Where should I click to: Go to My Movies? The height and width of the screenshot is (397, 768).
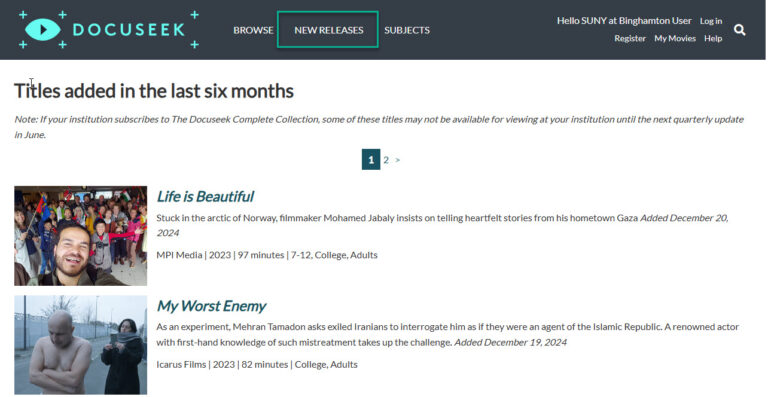[x=675, y=38]
